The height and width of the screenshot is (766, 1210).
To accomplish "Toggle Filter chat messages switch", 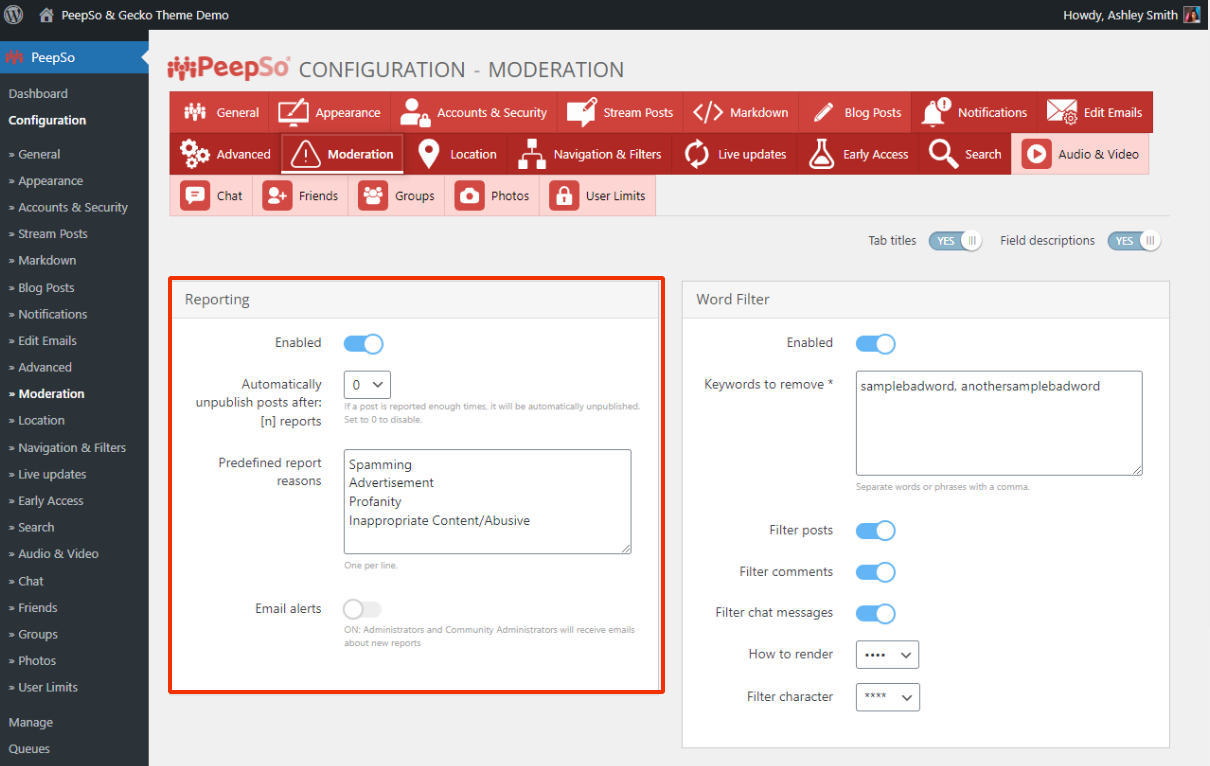I will (x=875, y=614).
